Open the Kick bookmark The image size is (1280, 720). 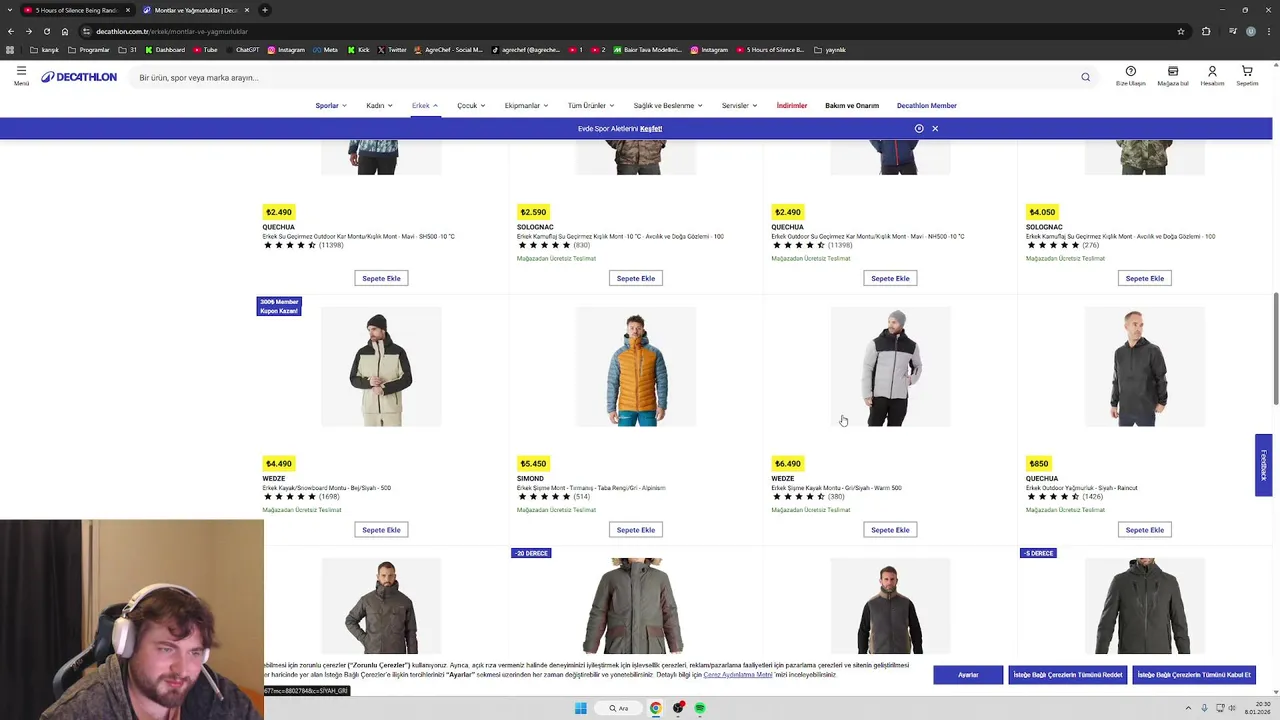click(x=358, y=50)
